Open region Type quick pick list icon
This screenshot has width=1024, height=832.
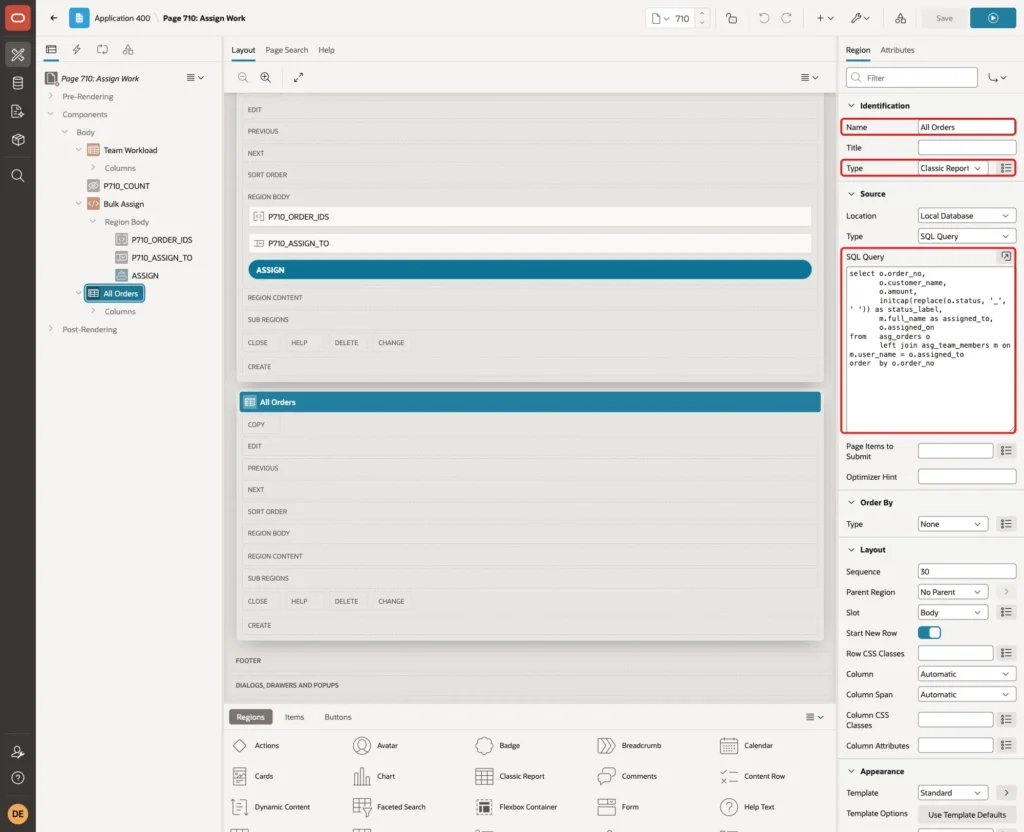click(1006, 168)
